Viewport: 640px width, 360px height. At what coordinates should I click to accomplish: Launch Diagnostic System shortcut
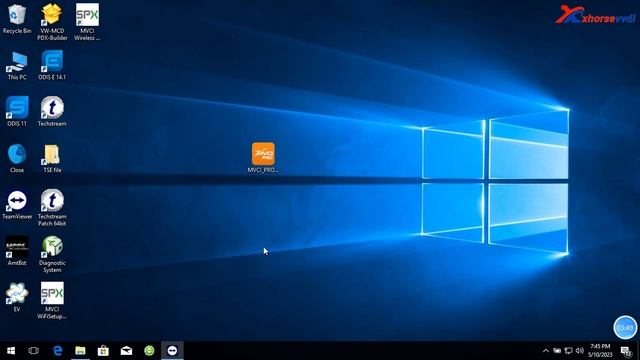[52, 254]
